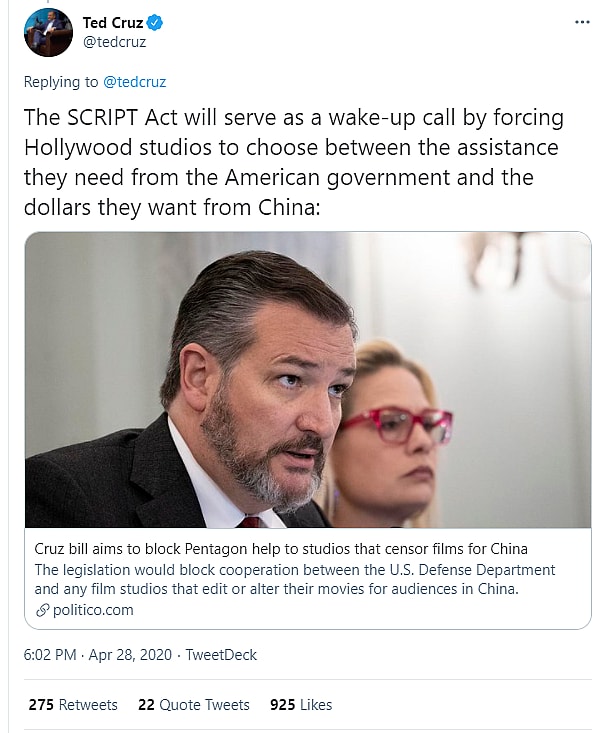603x733 pixels.
Task: Open the TweetDeck source label
Action: [x=224, y=655]
